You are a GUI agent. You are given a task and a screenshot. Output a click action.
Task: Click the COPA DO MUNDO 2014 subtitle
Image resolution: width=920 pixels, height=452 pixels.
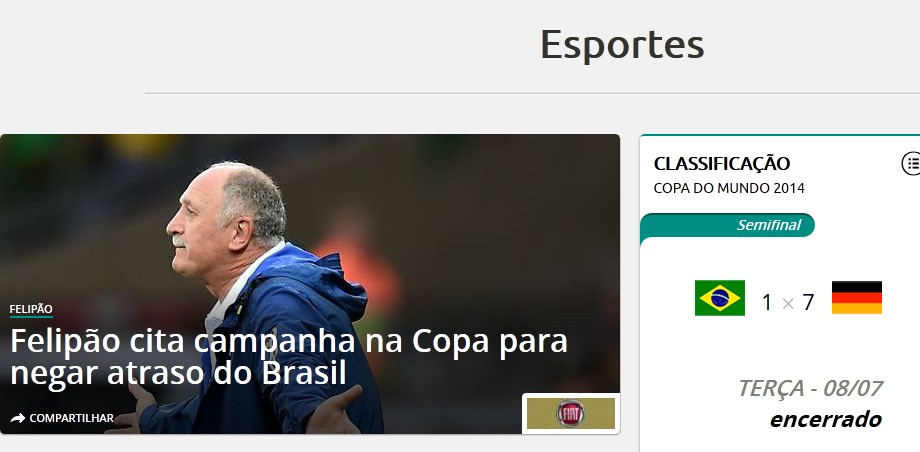[x=729, y=188]
